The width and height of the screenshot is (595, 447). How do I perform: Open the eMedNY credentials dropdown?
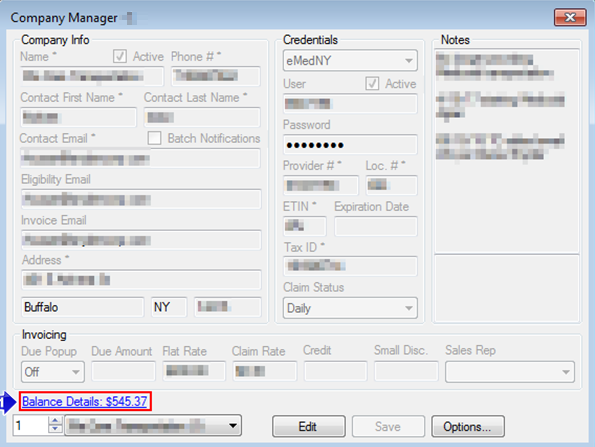tap(350, 60)
